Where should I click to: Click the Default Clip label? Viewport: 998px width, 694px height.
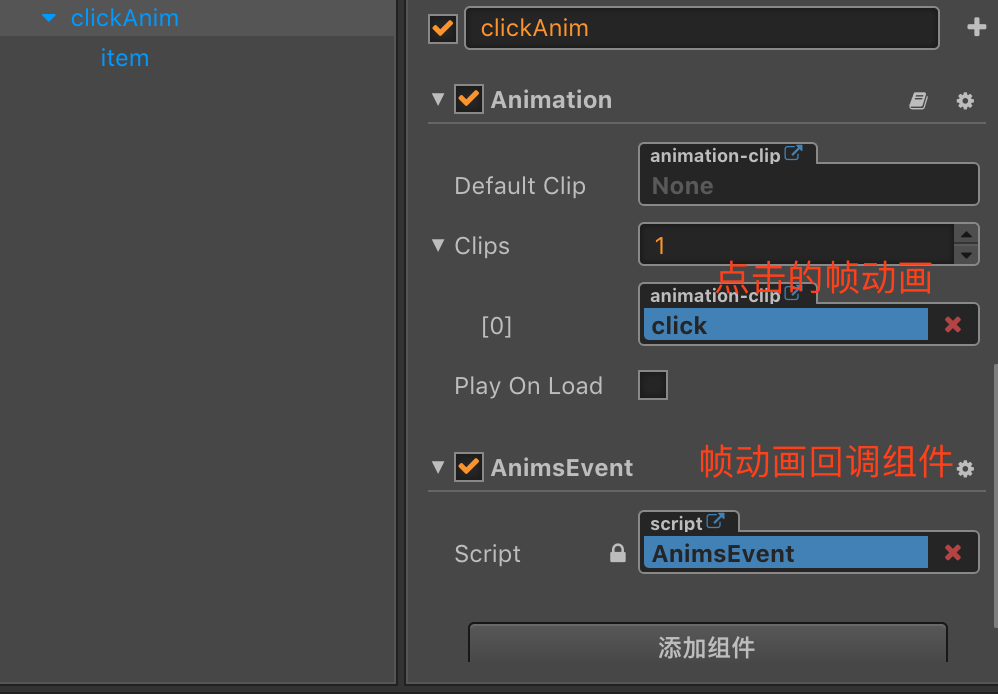tap(520, 186)
